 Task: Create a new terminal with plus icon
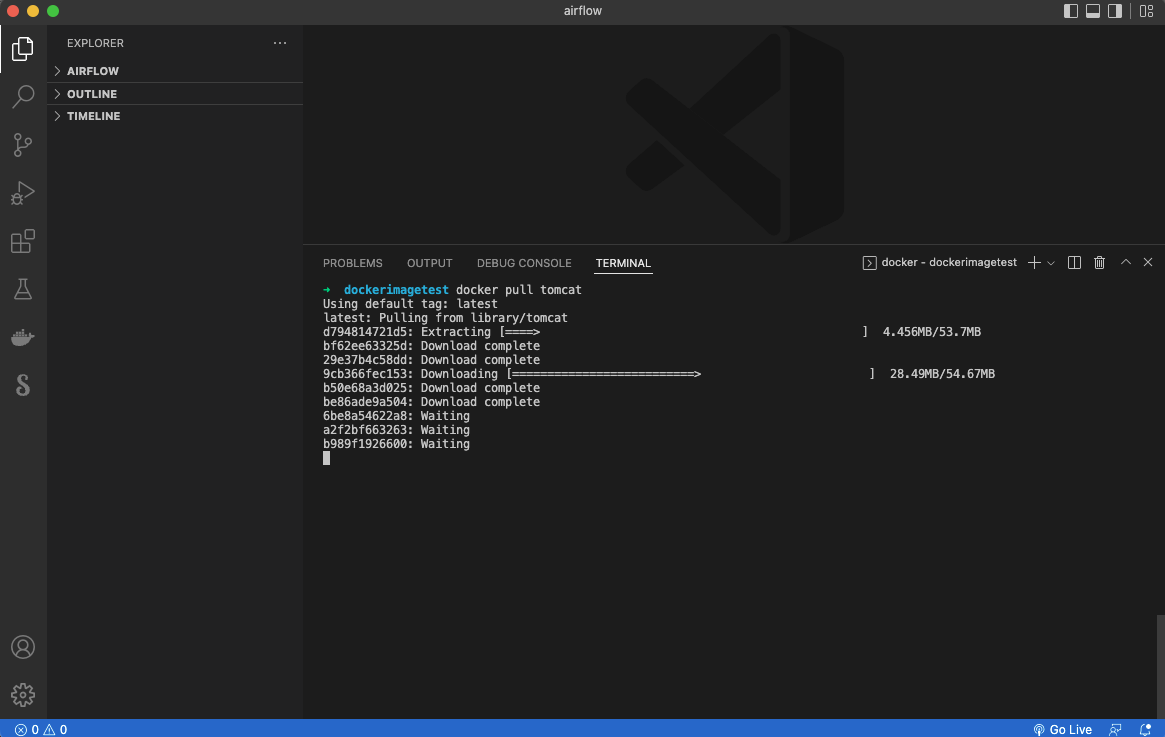pos(1033,262)
